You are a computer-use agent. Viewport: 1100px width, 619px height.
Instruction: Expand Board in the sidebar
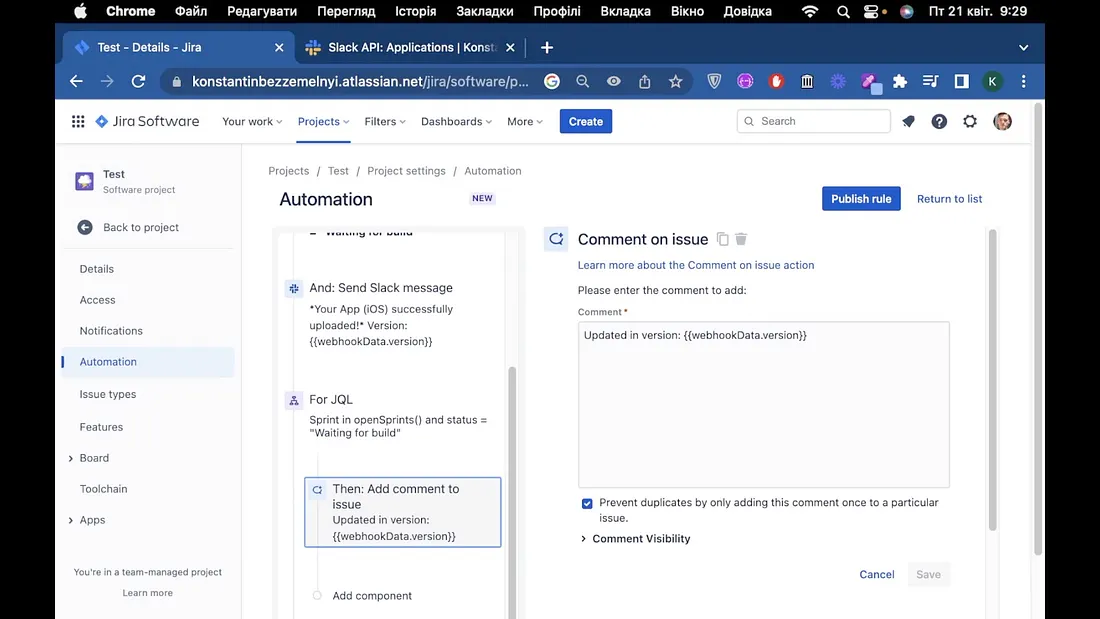coord(71,458)
